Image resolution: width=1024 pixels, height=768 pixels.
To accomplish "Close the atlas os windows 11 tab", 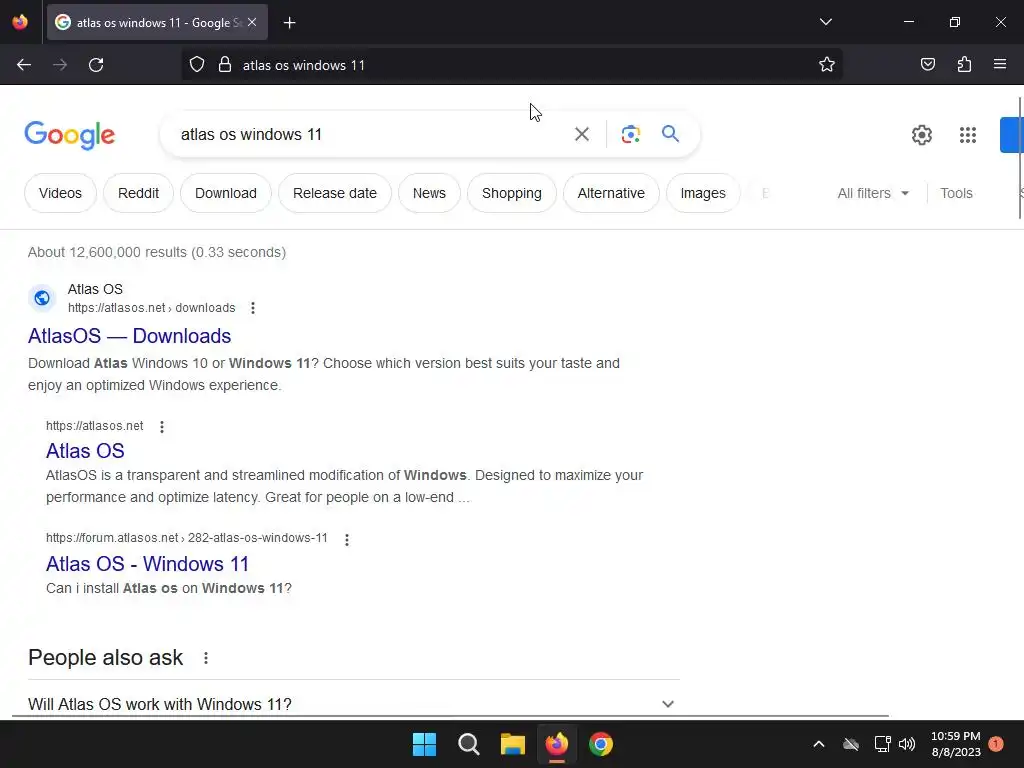I will pyautogui.click(x=252, y=22).
